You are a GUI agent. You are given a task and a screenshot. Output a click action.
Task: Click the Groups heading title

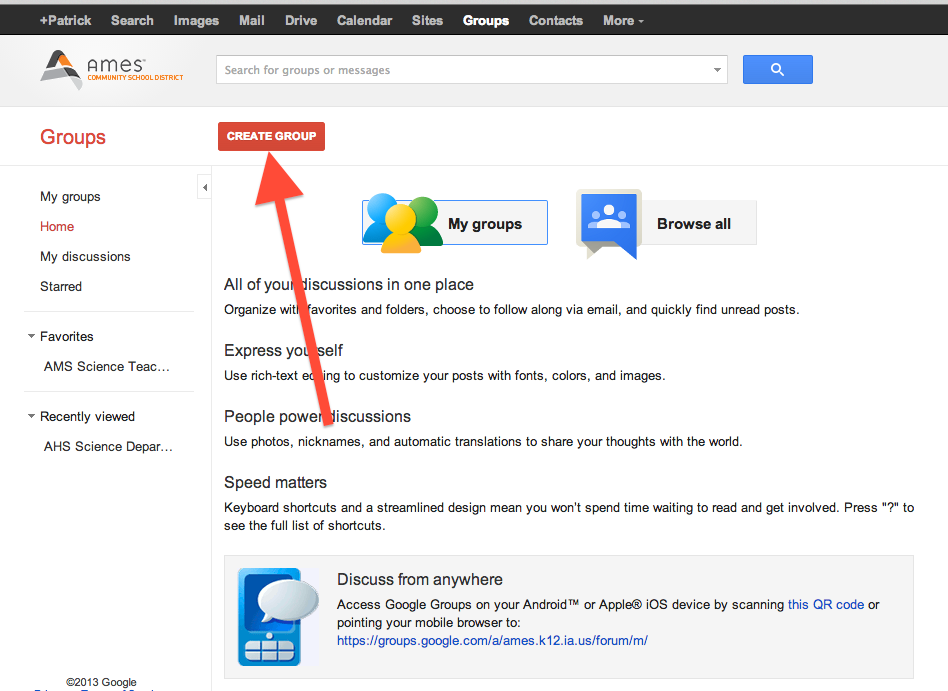73,137
